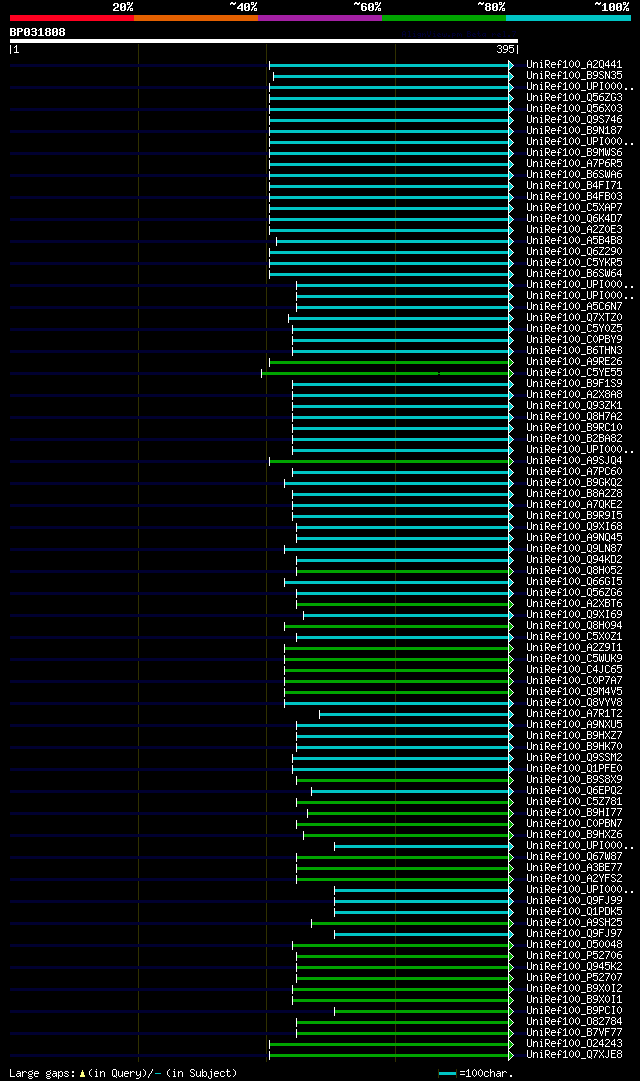Screen dimensions: 640x1081
Task: Open hit UniRef100_Q9S746
Action: (574, 119)
